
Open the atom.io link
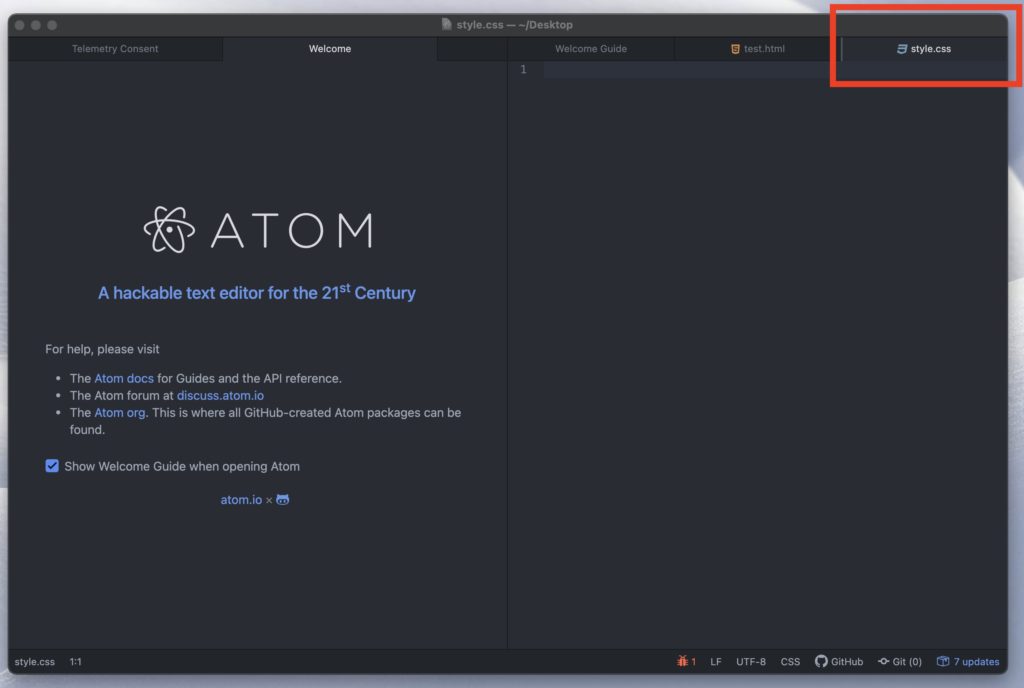241,500
